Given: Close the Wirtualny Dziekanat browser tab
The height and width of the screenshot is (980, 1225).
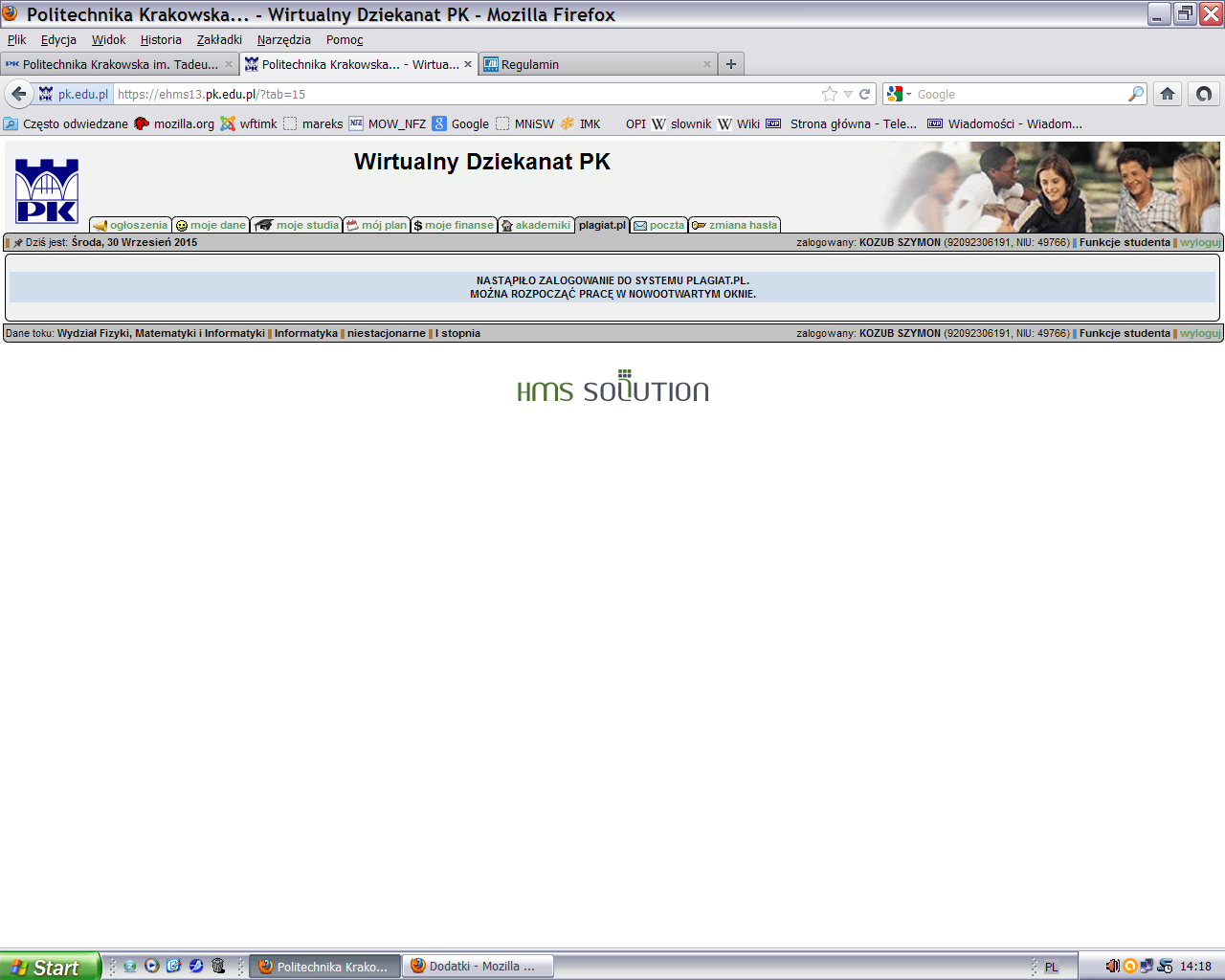Looking at the screenshot, I should pyautogui.click(x=468, y=64).
